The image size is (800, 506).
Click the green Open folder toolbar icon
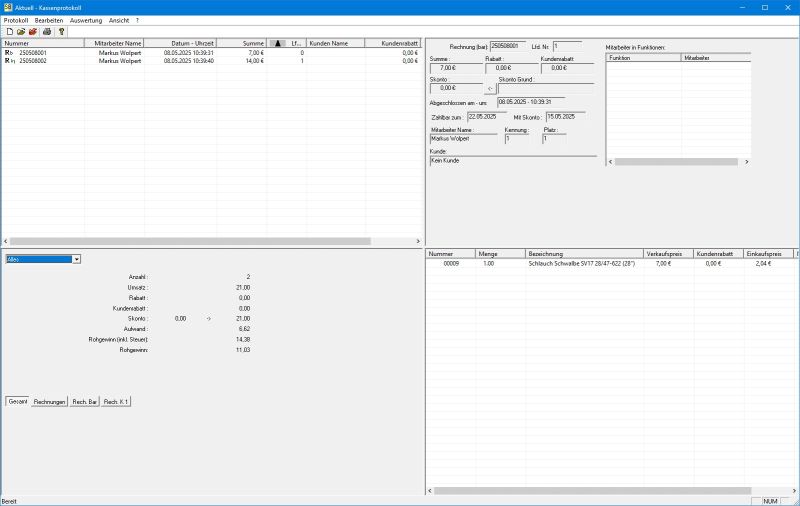point(21,32)
